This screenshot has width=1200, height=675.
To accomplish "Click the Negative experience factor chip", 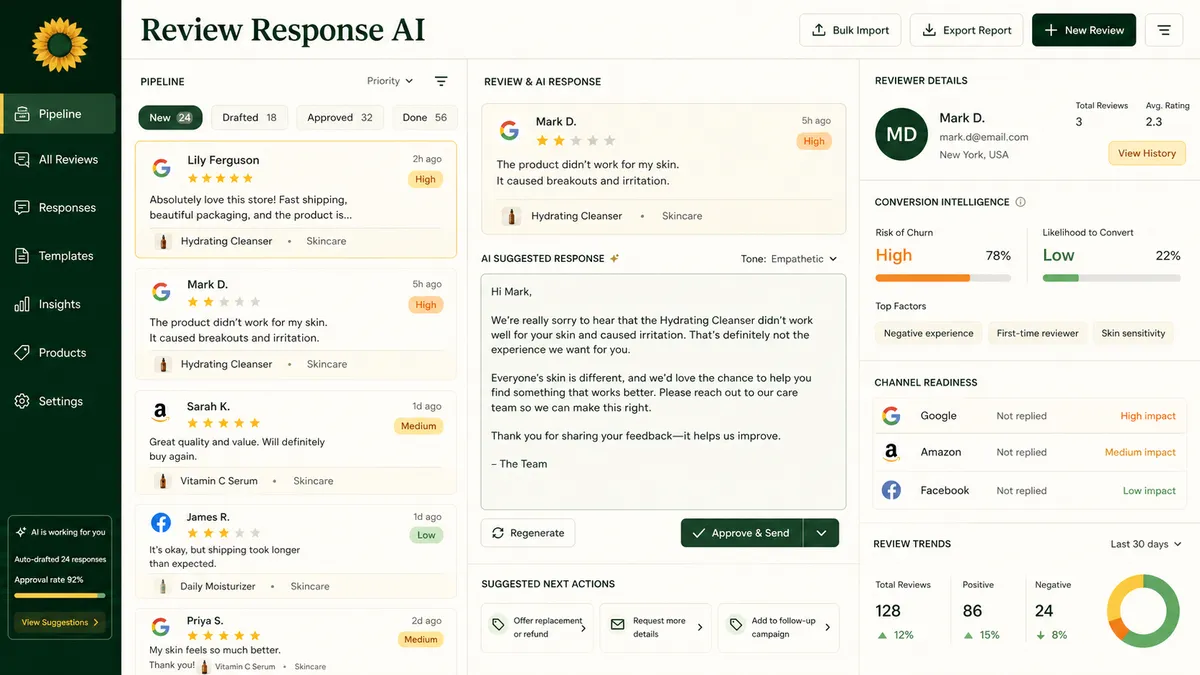I will tap(928, 333).
